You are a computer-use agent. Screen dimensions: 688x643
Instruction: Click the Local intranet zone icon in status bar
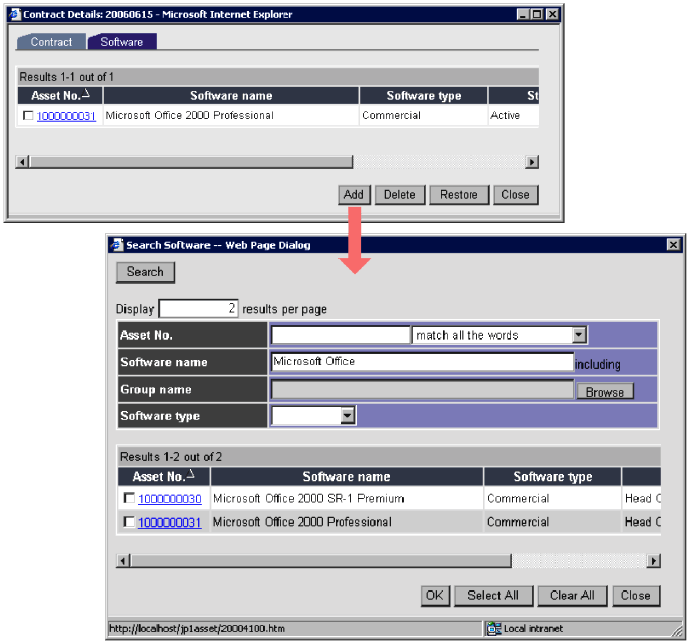tap(494, 629)
